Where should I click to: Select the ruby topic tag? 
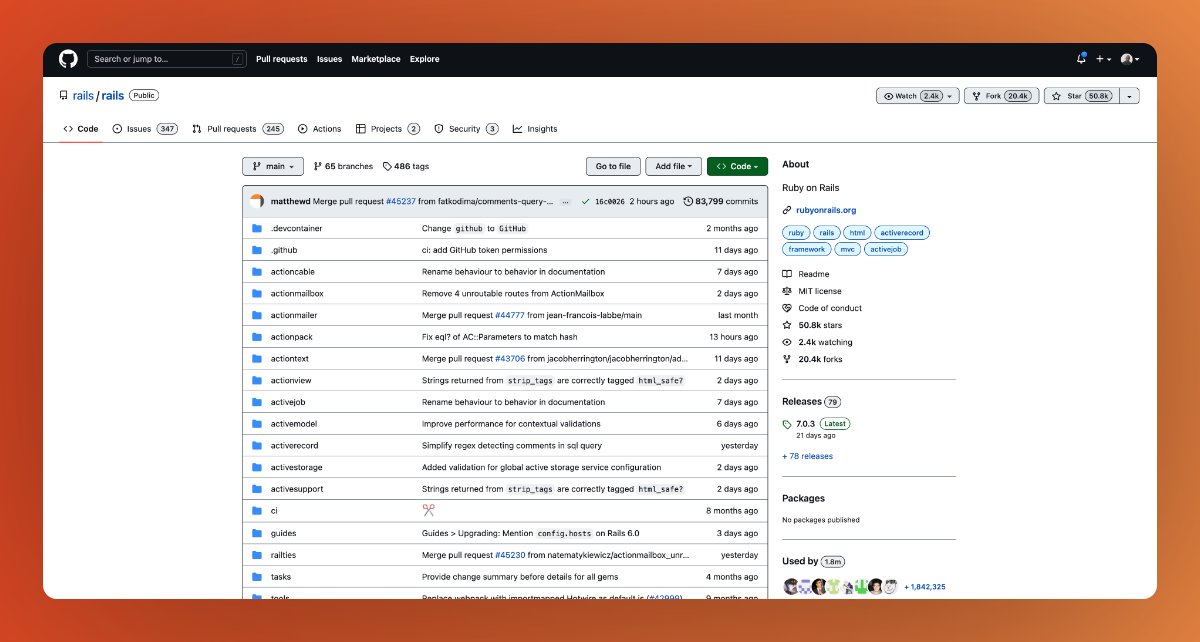796,232
